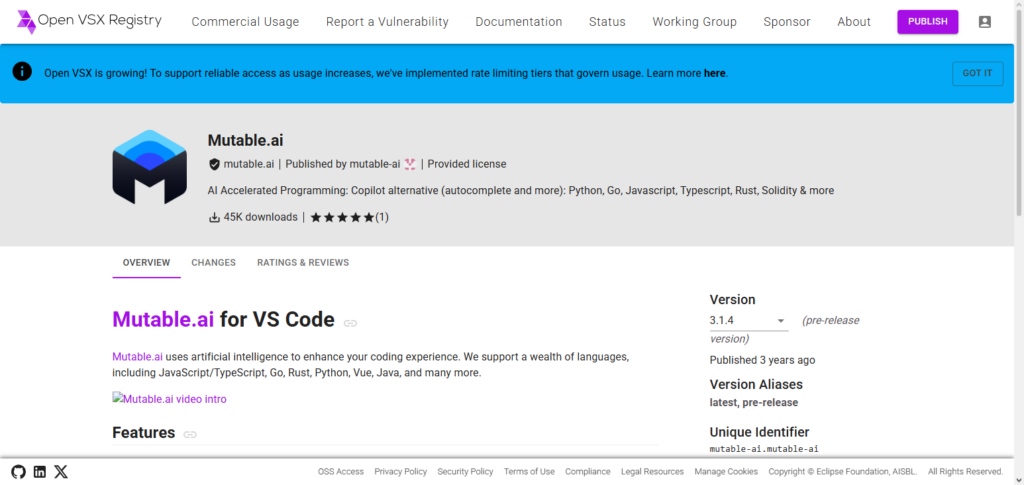1024x485 pixels.
Task: Click the Mutable.ai link in the description paragraph
Action: click(x=137, y=357)
